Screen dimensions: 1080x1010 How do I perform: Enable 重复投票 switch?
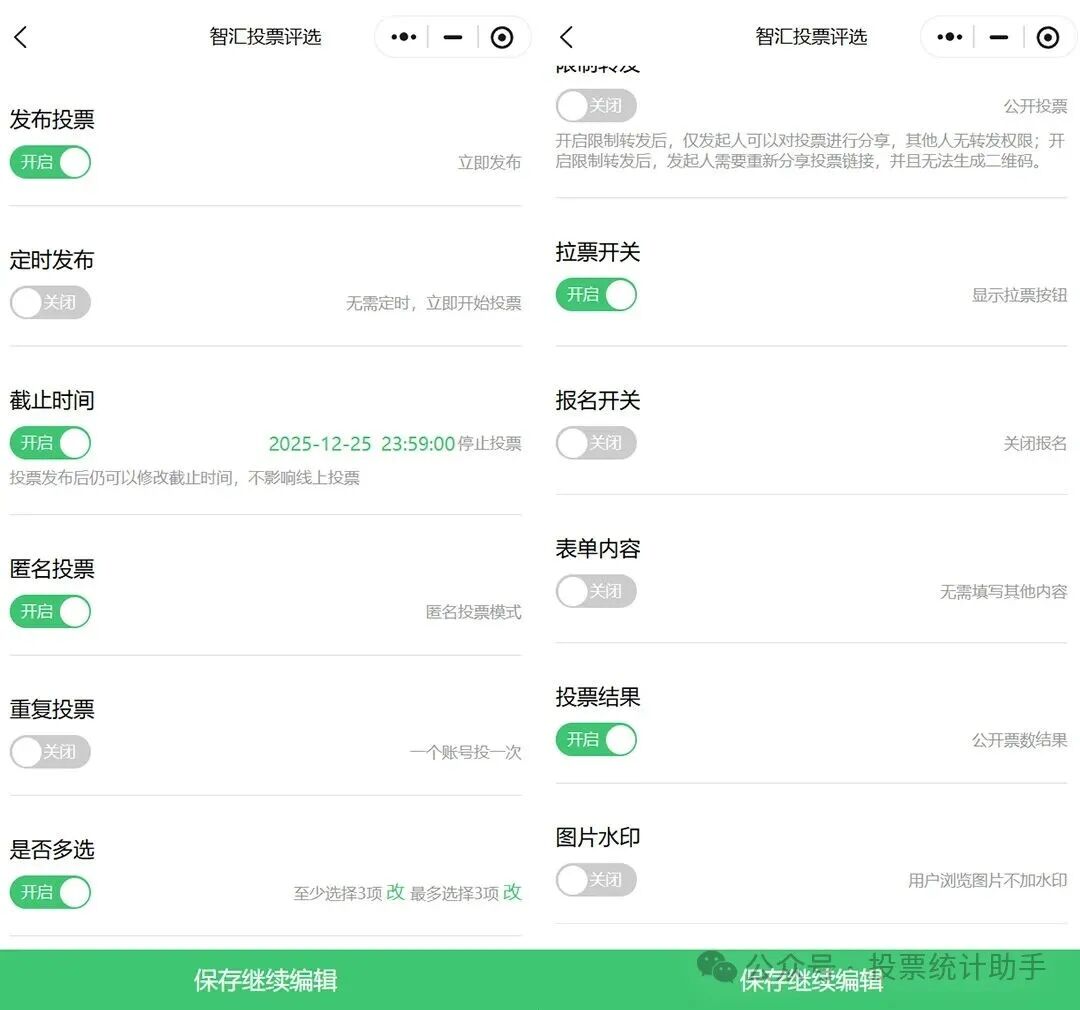(x=49, y=751)
